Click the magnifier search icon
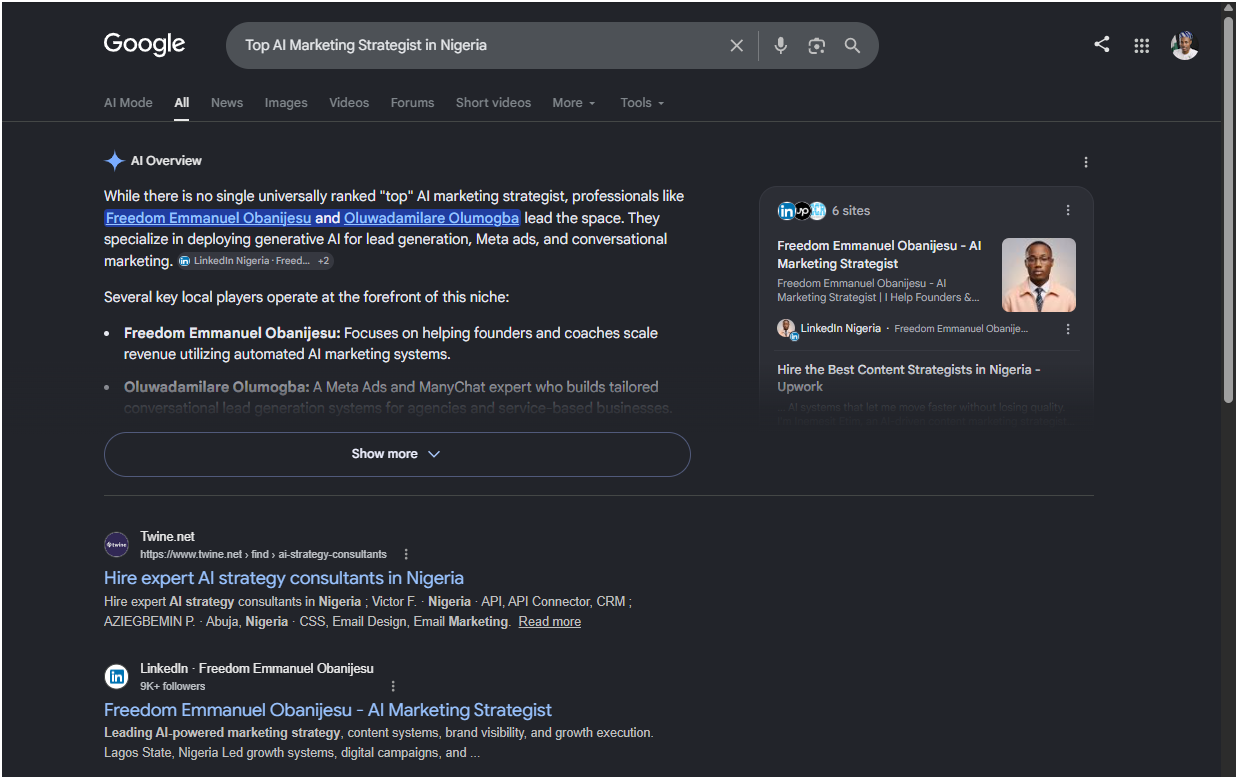 tap(852, 45)
